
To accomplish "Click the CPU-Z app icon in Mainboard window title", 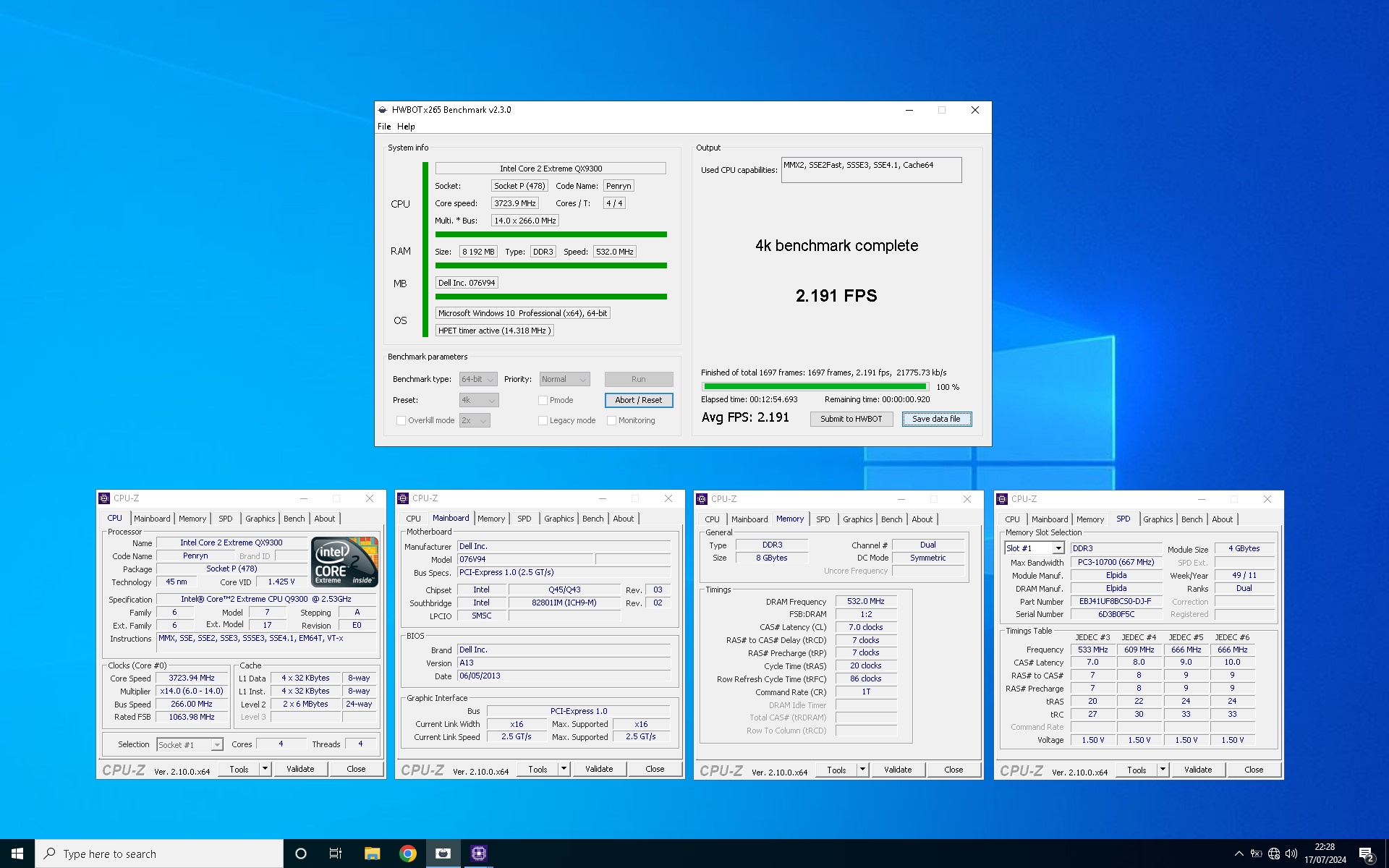I will click(x=403, y=498).
